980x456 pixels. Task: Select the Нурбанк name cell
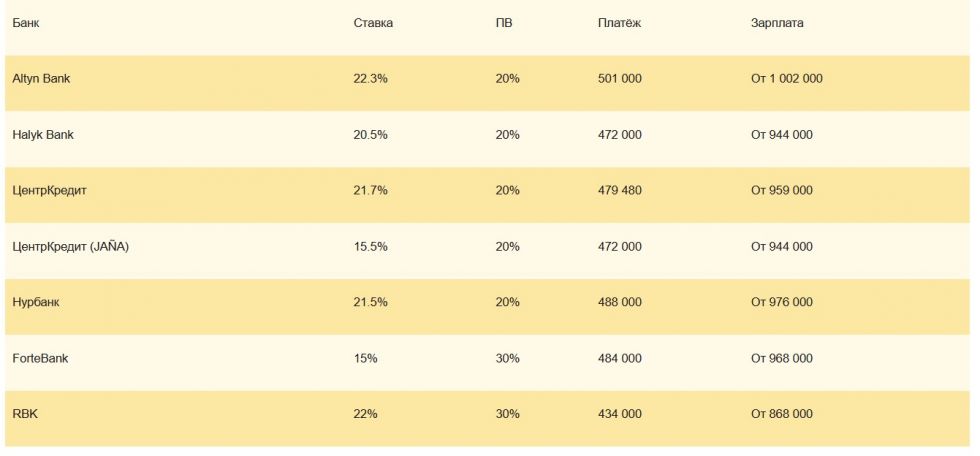(36, 302)
